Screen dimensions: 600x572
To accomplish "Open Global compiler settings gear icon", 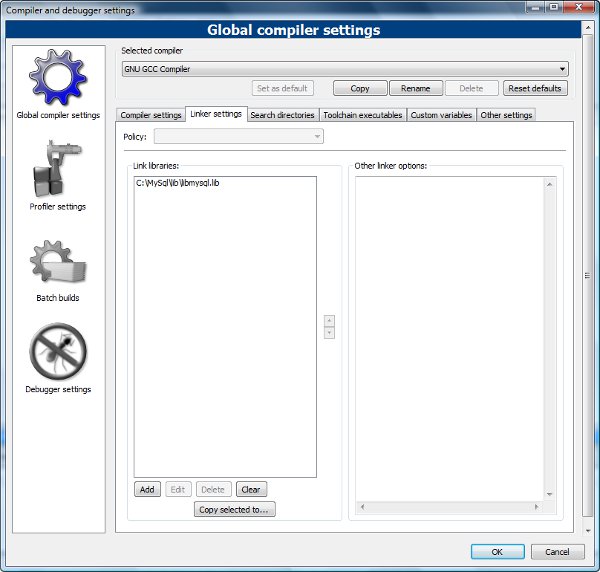I will 57,79.
